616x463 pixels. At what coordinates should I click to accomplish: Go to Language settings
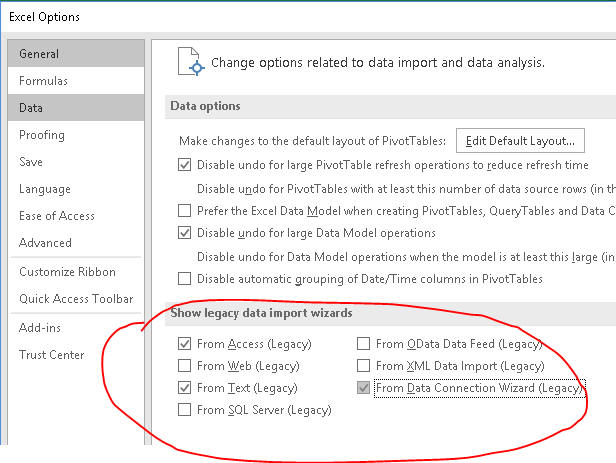coord(76,189)
